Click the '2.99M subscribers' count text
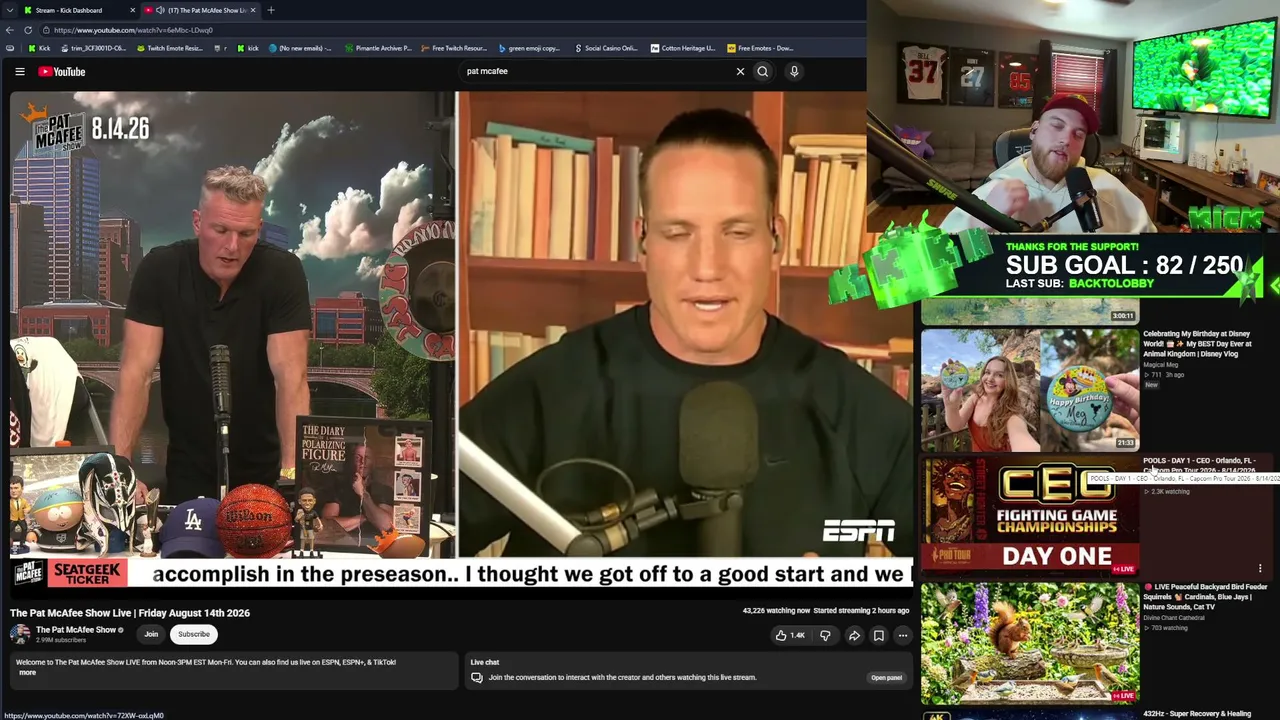The height and width of the screenshot is (720, 1280). 60,640
